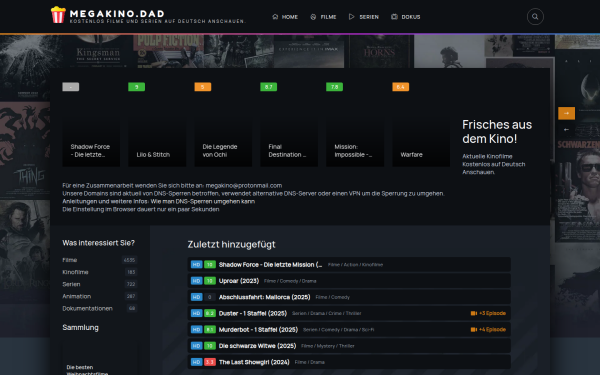The width and height of the screenshot is (600, 375).
Task: Click the orange right arrow carousel button
Action: pos(566,113)
